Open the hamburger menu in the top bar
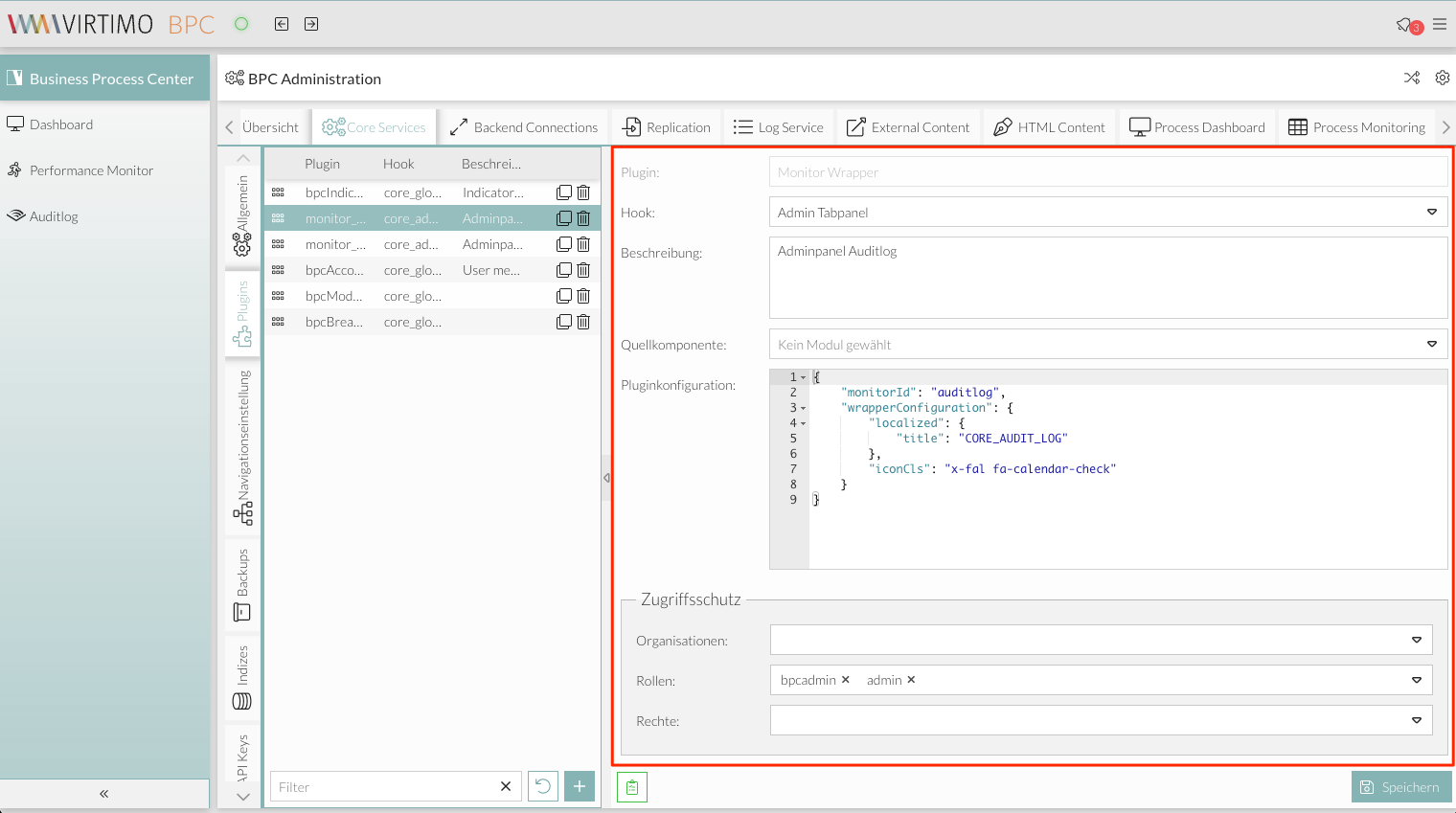Screen dimensions: 1456x813 [x=1440, y=24]
